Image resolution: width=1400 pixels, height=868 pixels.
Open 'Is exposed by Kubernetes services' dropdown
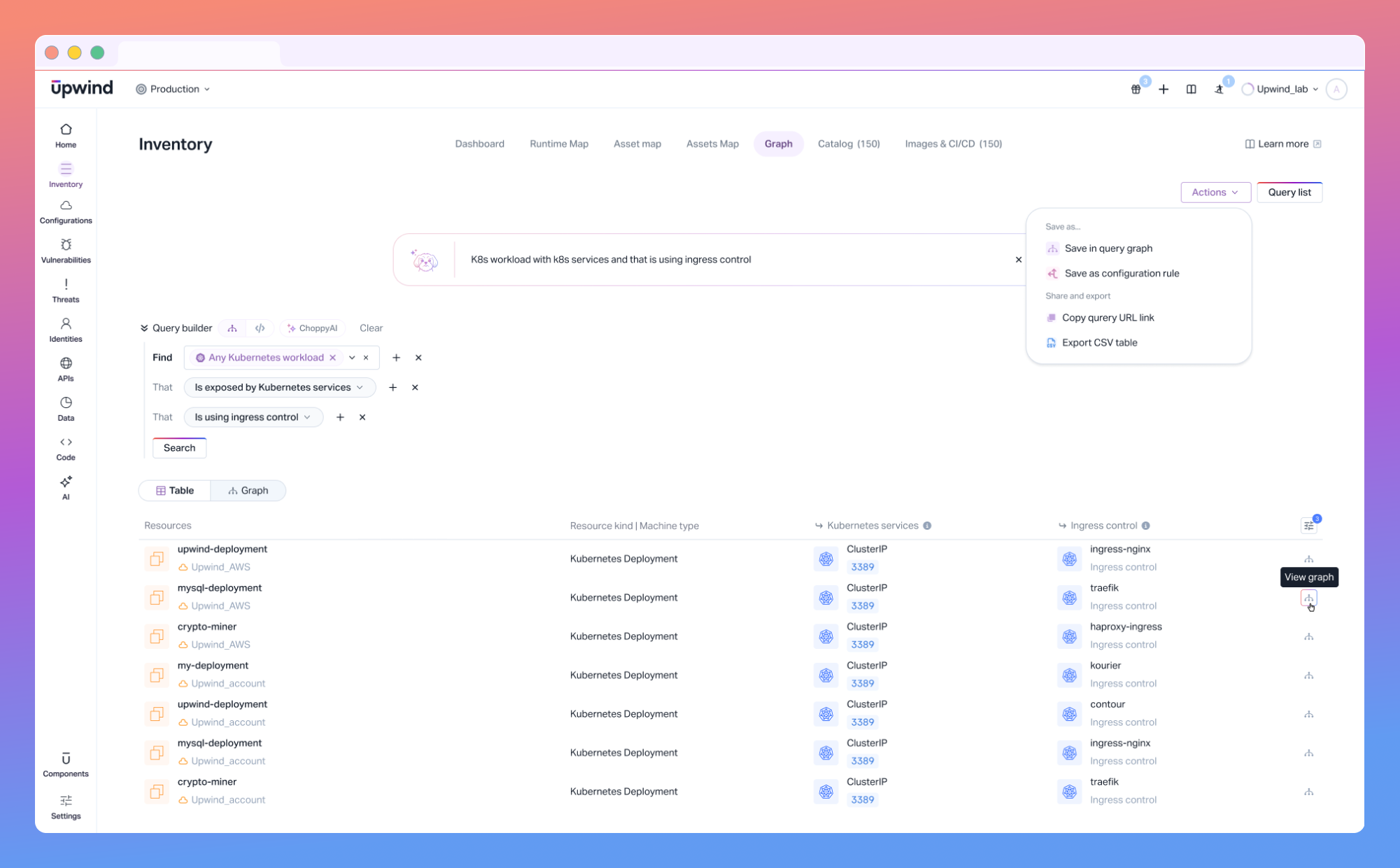tap(279, 387)
